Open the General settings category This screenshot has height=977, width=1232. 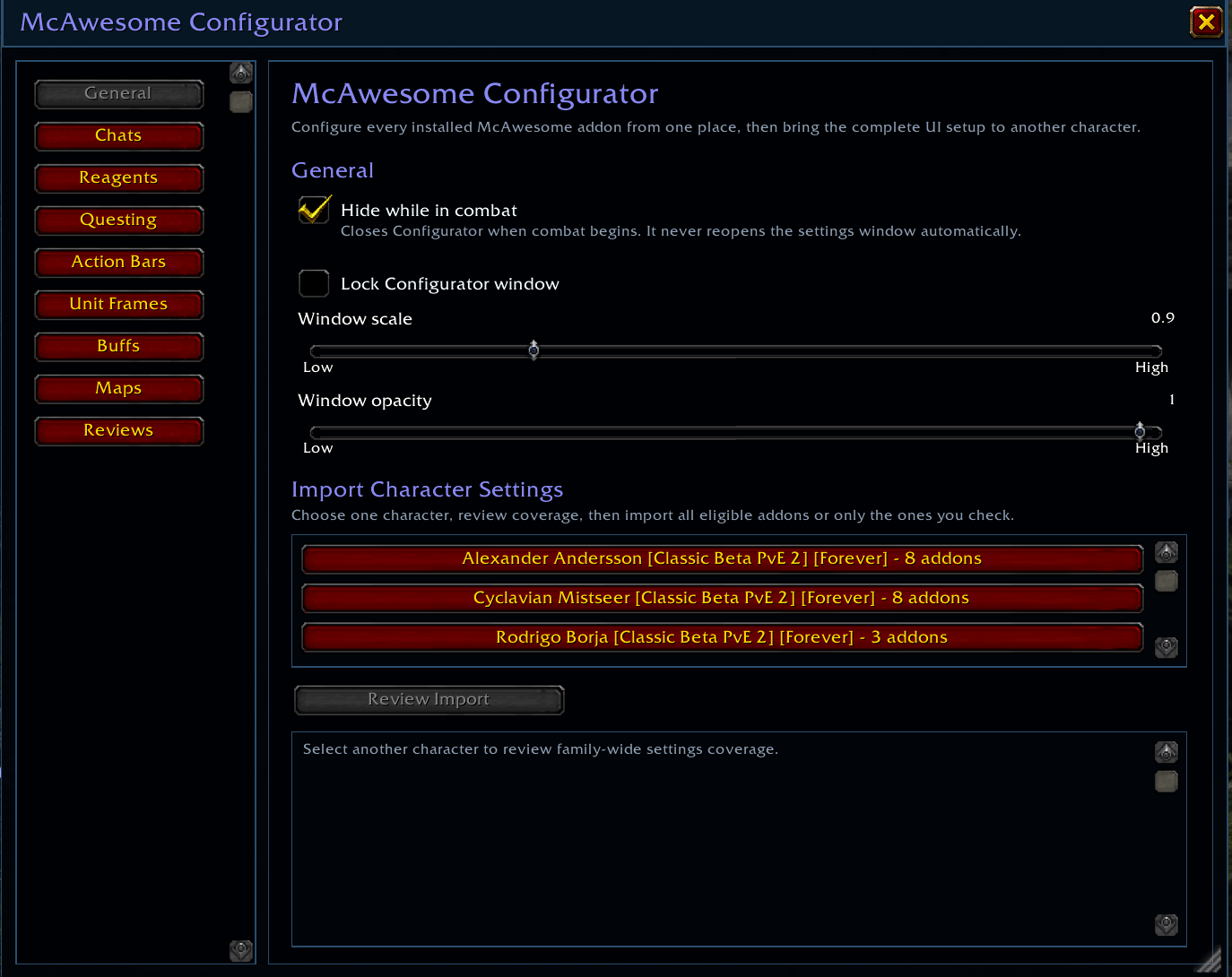click(x=119, y=94)
